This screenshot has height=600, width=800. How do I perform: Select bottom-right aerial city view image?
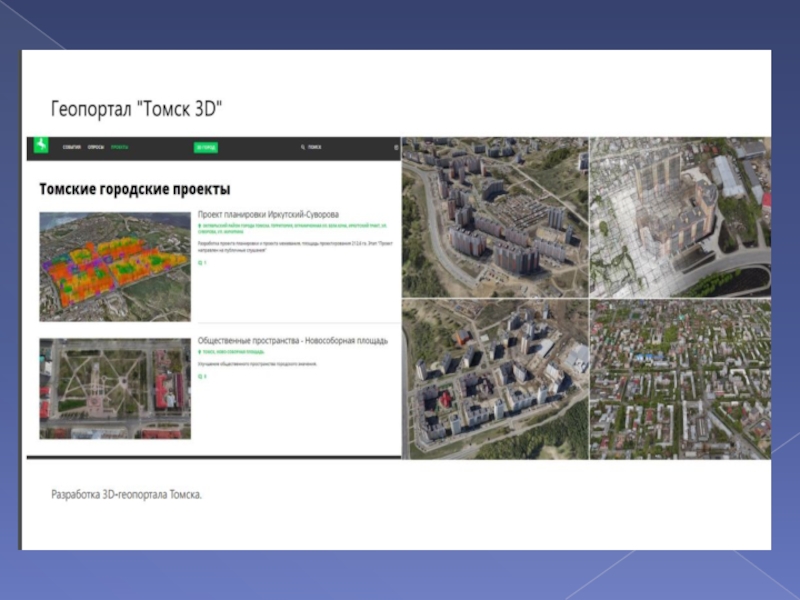[680, 379]
